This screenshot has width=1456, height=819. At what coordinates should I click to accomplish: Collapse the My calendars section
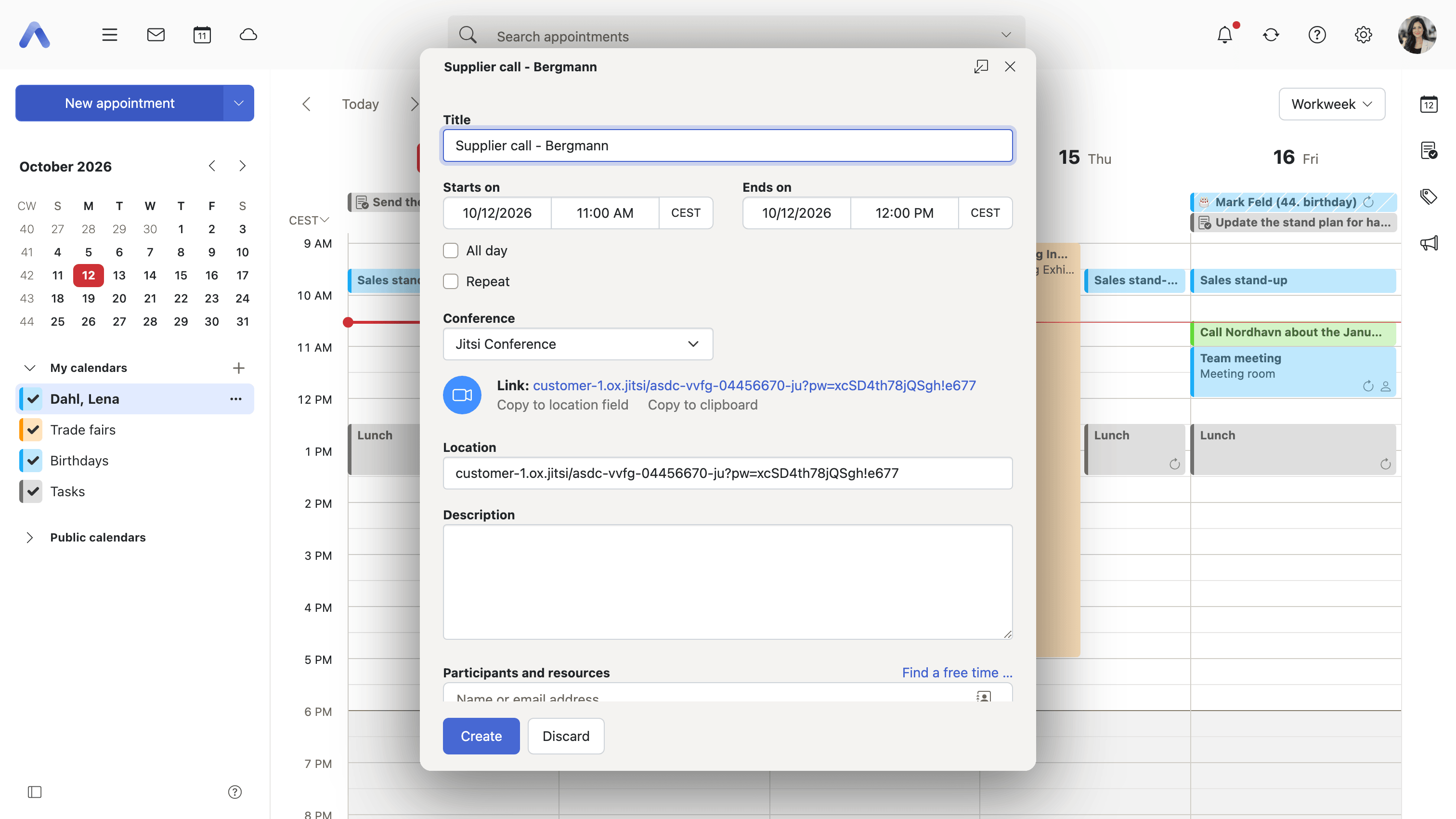[x=30, y=368]
